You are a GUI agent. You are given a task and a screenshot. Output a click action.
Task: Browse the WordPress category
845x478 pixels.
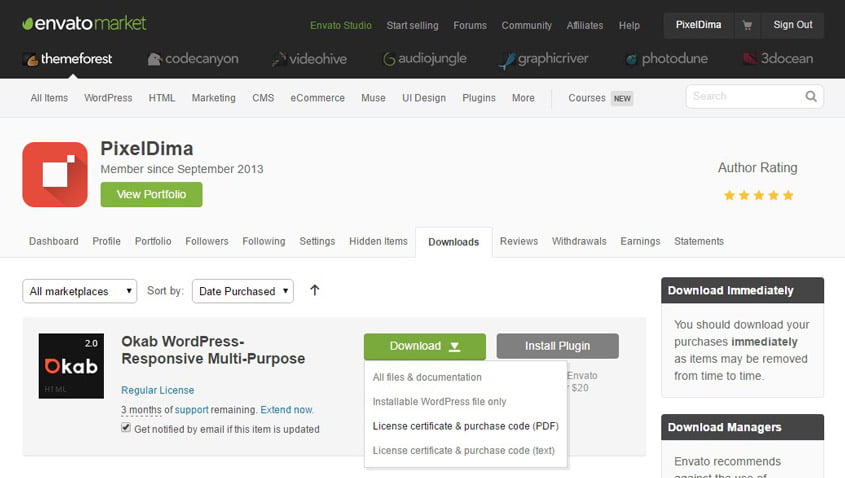point(108,98)
